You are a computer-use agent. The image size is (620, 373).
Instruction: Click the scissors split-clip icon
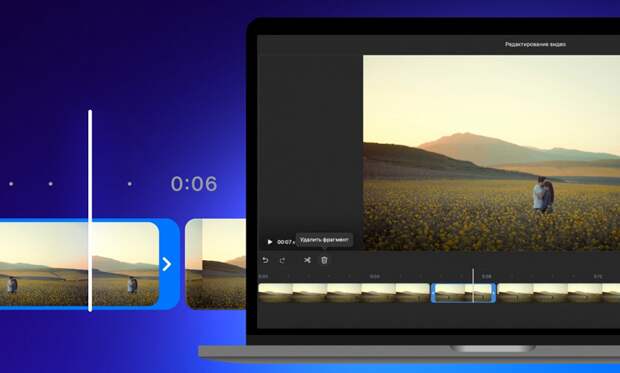coord(307,260)
